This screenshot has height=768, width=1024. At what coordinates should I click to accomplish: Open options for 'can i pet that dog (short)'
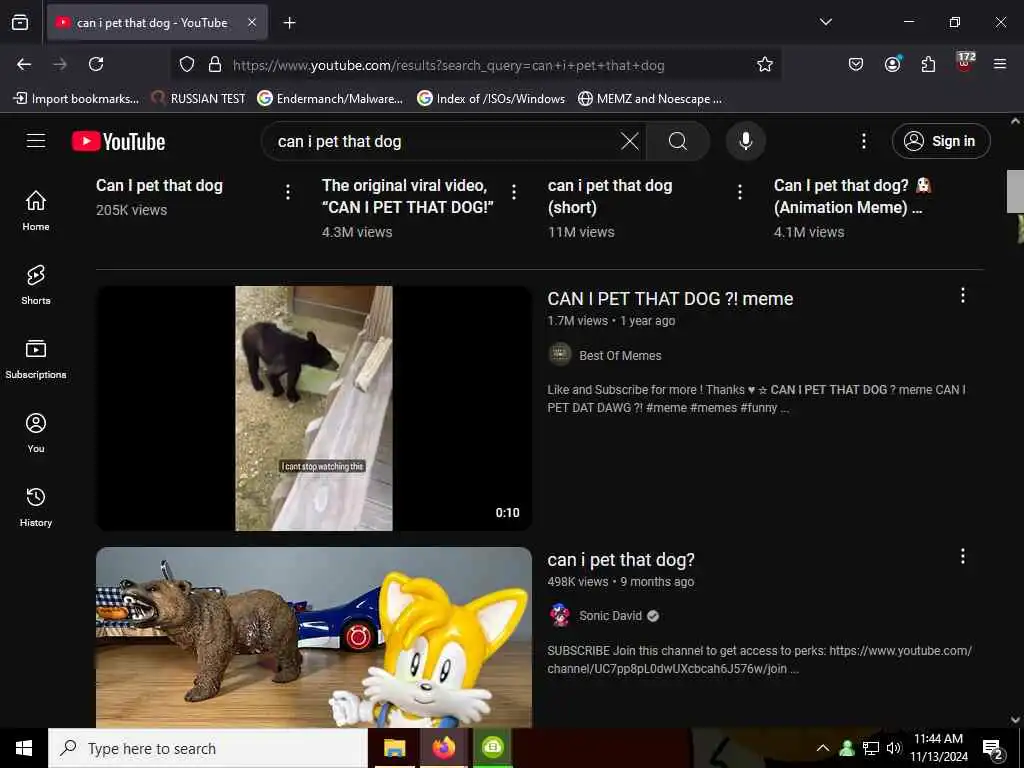tap(740, 192)
